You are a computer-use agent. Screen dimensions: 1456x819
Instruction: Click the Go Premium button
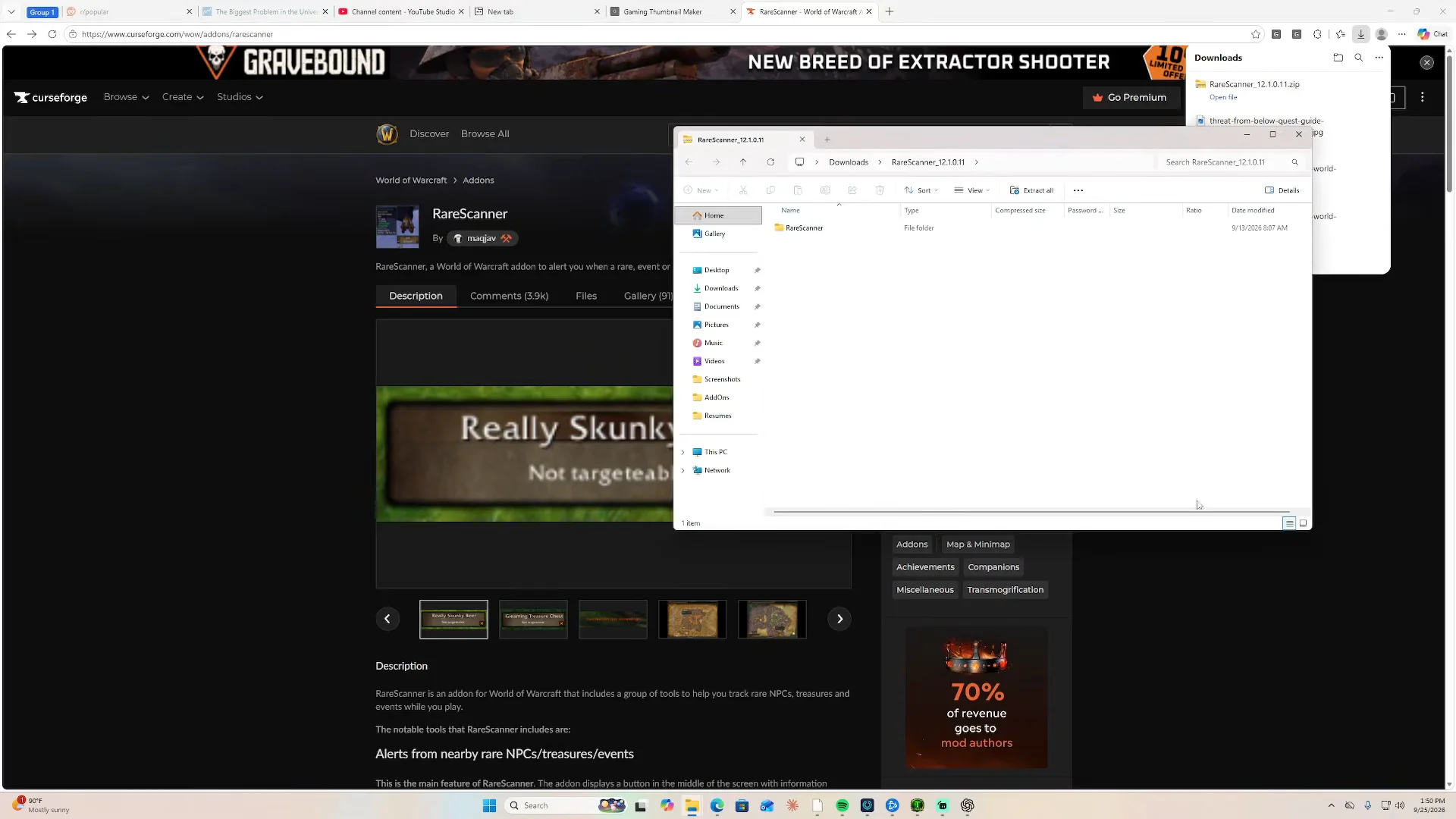pyautogui.click(x=1130, y=98)
